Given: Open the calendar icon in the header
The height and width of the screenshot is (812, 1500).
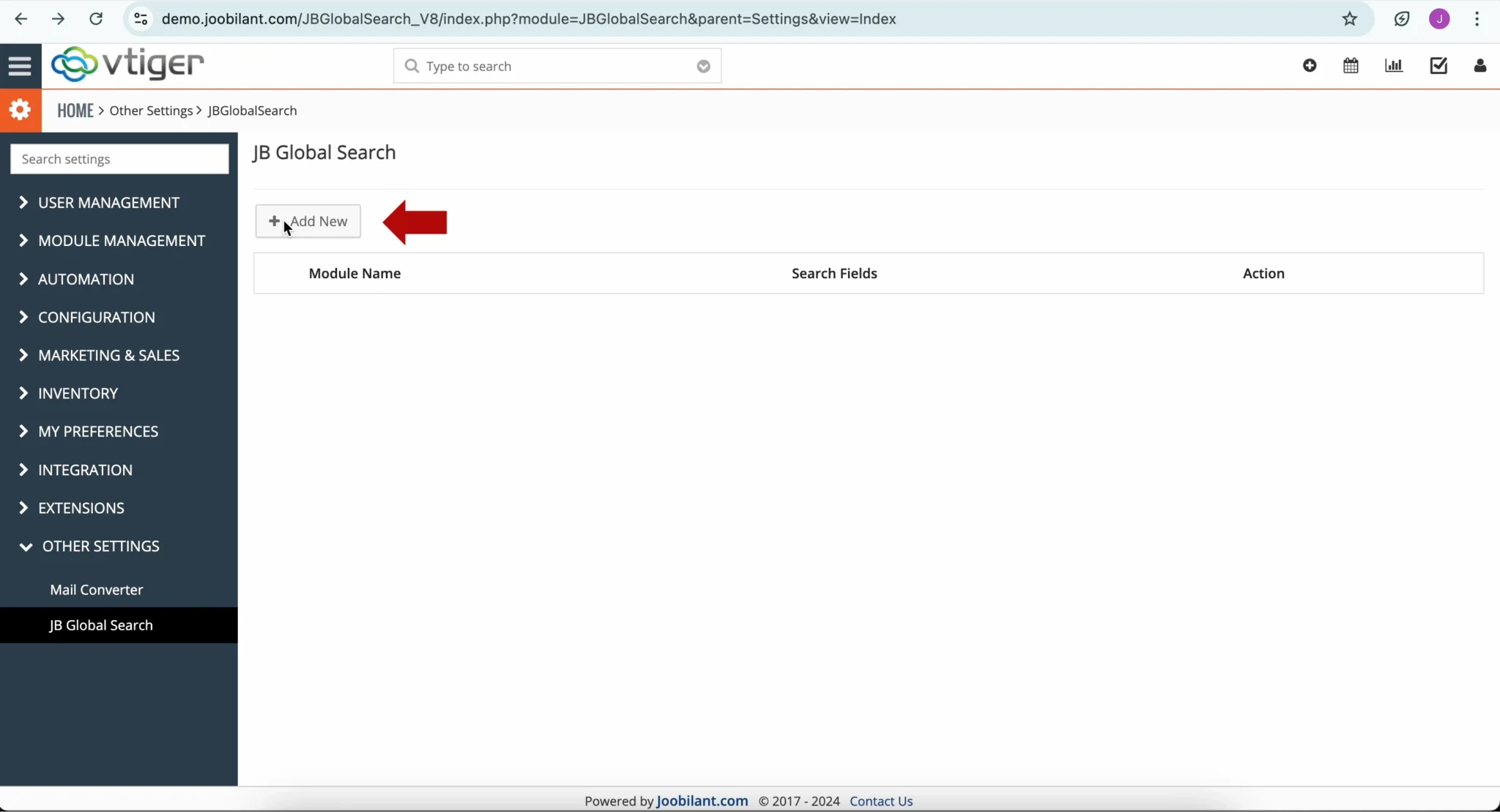Looking at the screenshot, I should (1352, 65).
